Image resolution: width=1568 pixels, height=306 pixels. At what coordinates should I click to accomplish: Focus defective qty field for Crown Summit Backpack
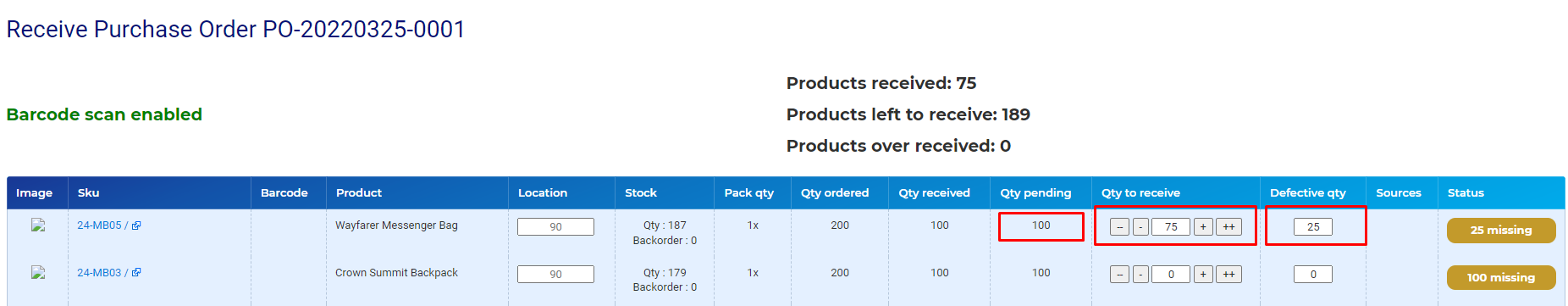click(1313, 275)
